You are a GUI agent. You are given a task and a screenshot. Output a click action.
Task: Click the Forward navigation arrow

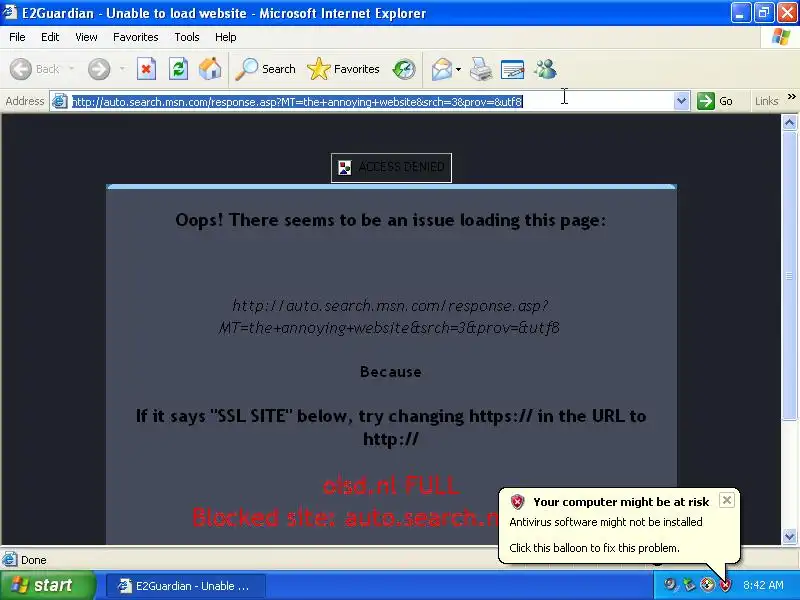[99, 69]
